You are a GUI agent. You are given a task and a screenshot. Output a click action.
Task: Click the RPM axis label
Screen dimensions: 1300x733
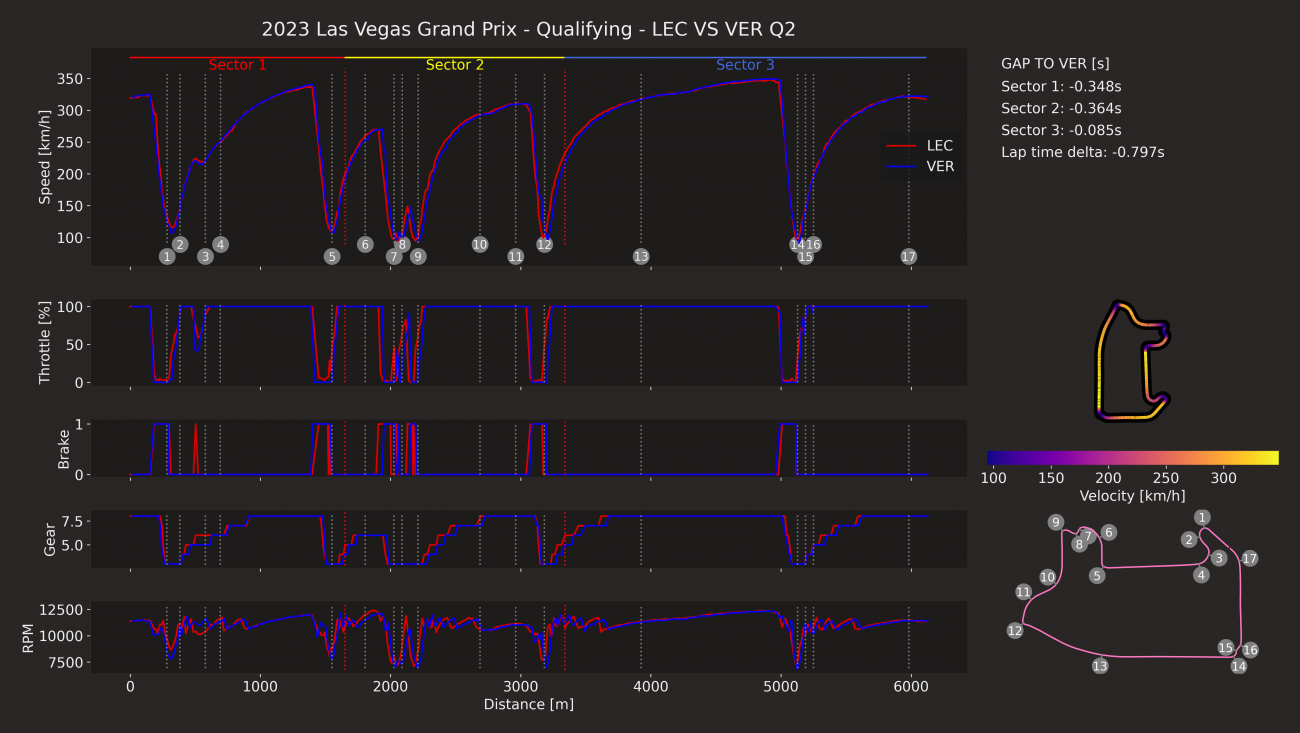pyautogui.click(x=26, y=638)
